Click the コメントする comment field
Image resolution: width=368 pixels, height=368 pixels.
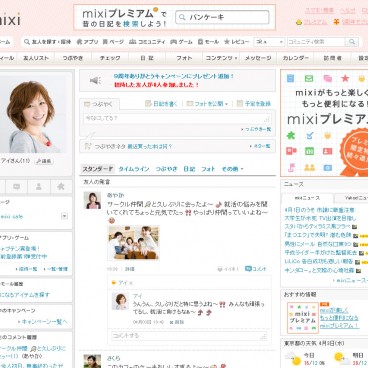189,336
